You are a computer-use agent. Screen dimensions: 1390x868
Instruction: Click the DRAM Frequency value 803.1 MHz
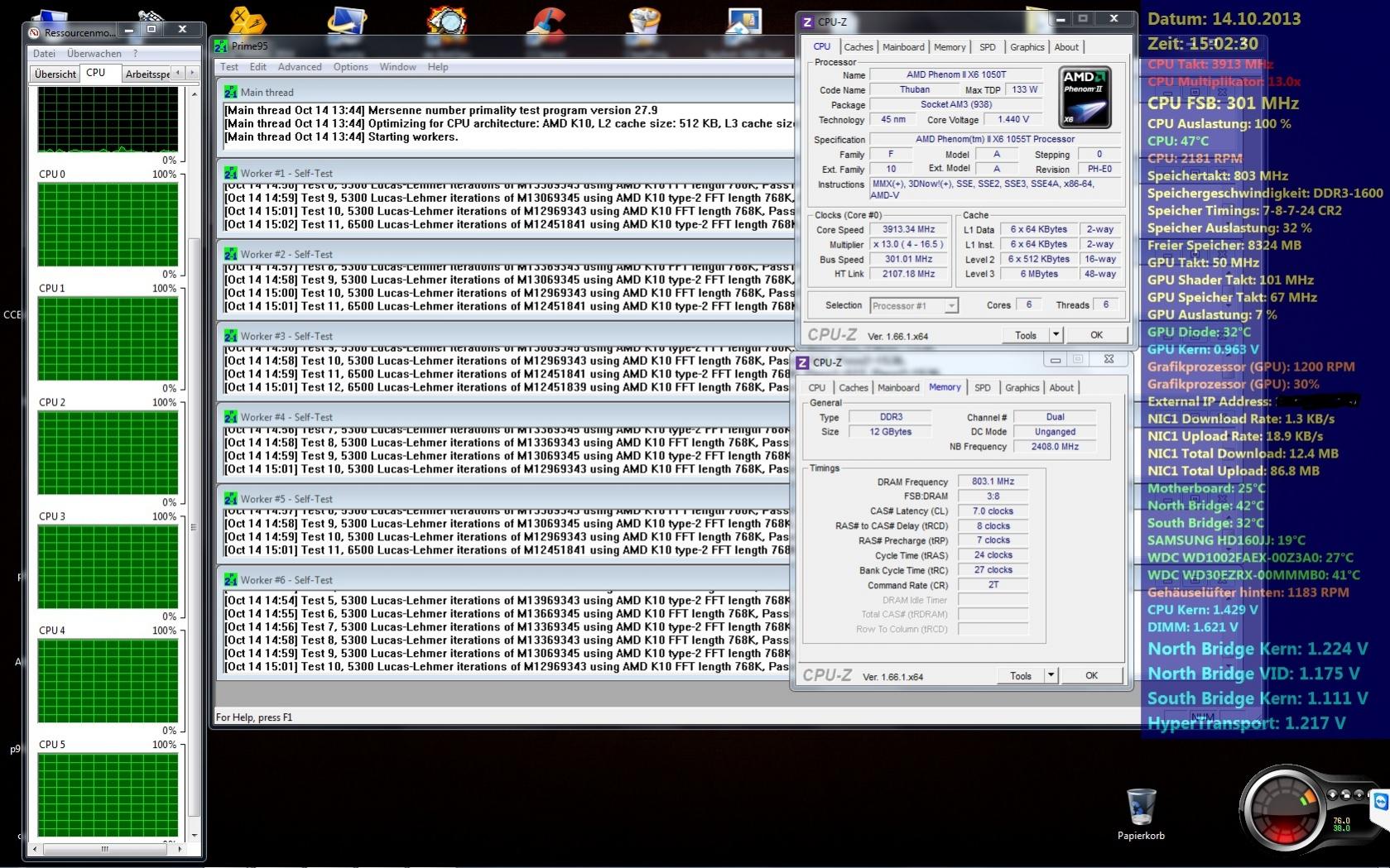tap(993, 481)
